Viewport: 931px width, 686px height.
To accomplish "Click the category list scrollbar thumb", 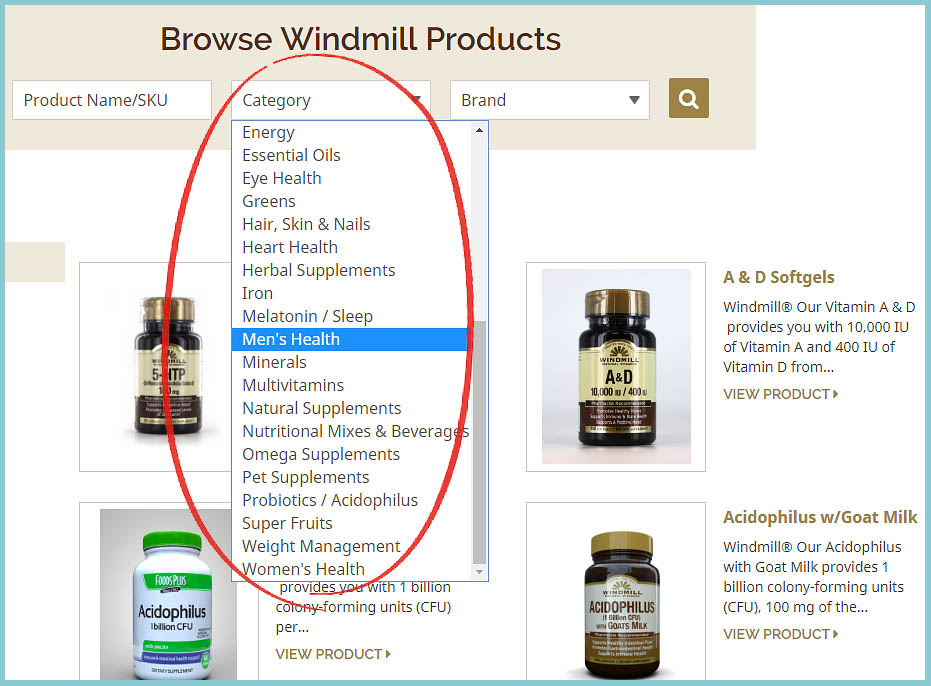I will pos(479,441).
